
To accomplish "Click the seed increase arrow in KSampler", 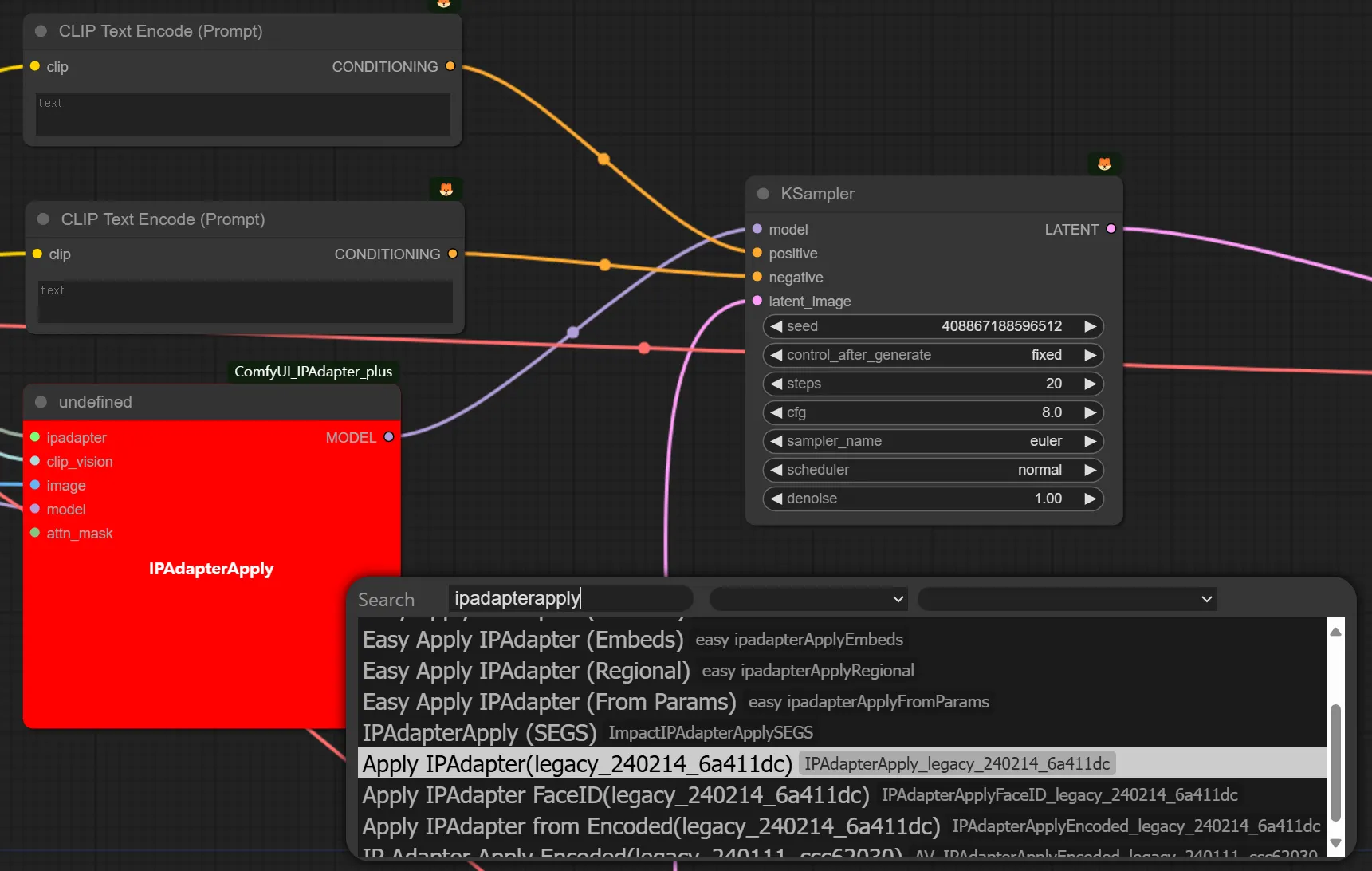I will pos(1090,326).
